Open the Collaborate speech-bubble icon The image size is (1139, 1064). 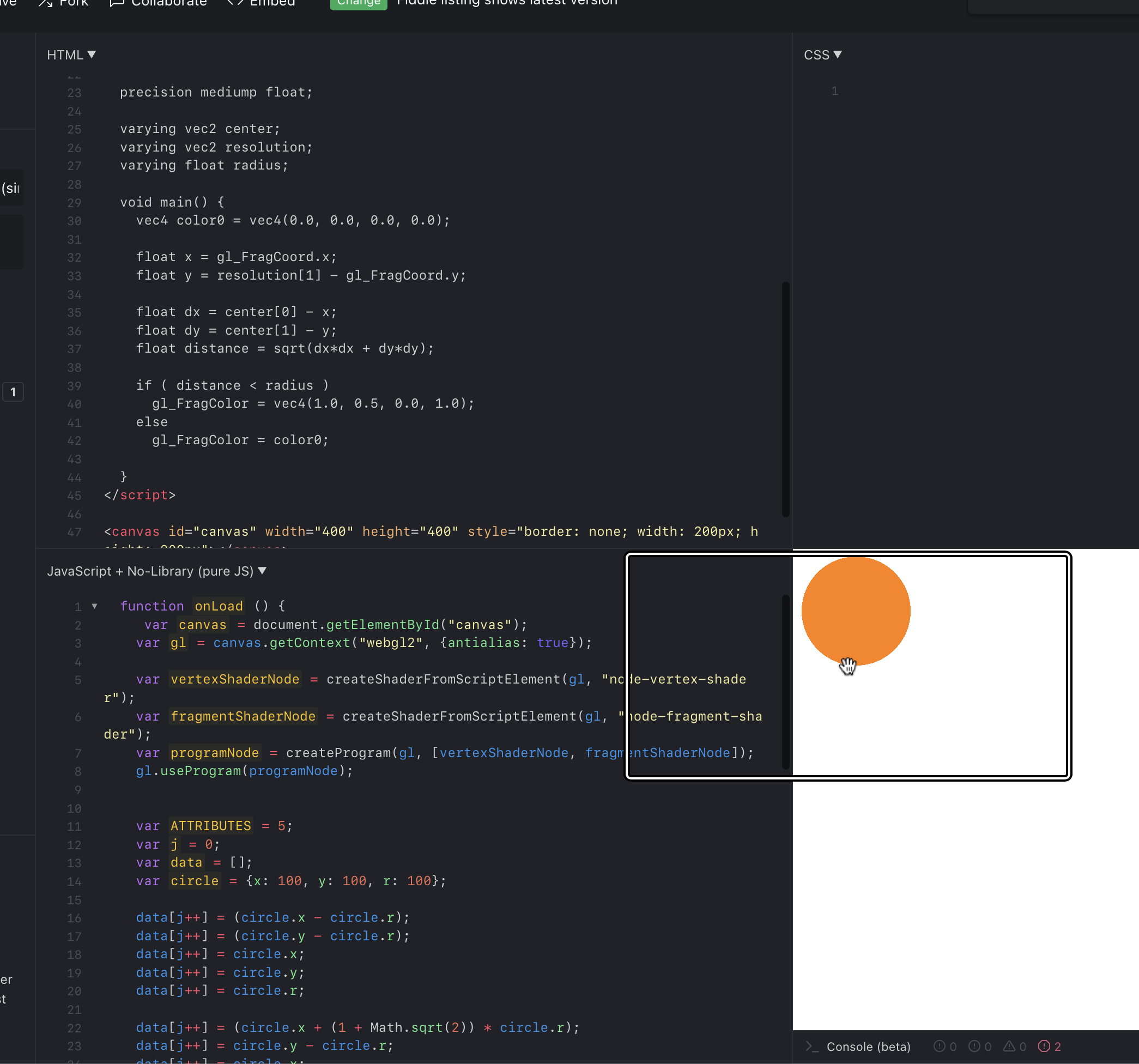point(116,3)
